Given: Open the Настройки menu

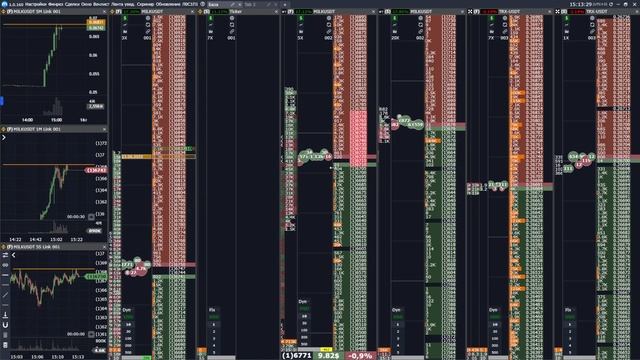Looking at the screenshot, I should [36, 4].
